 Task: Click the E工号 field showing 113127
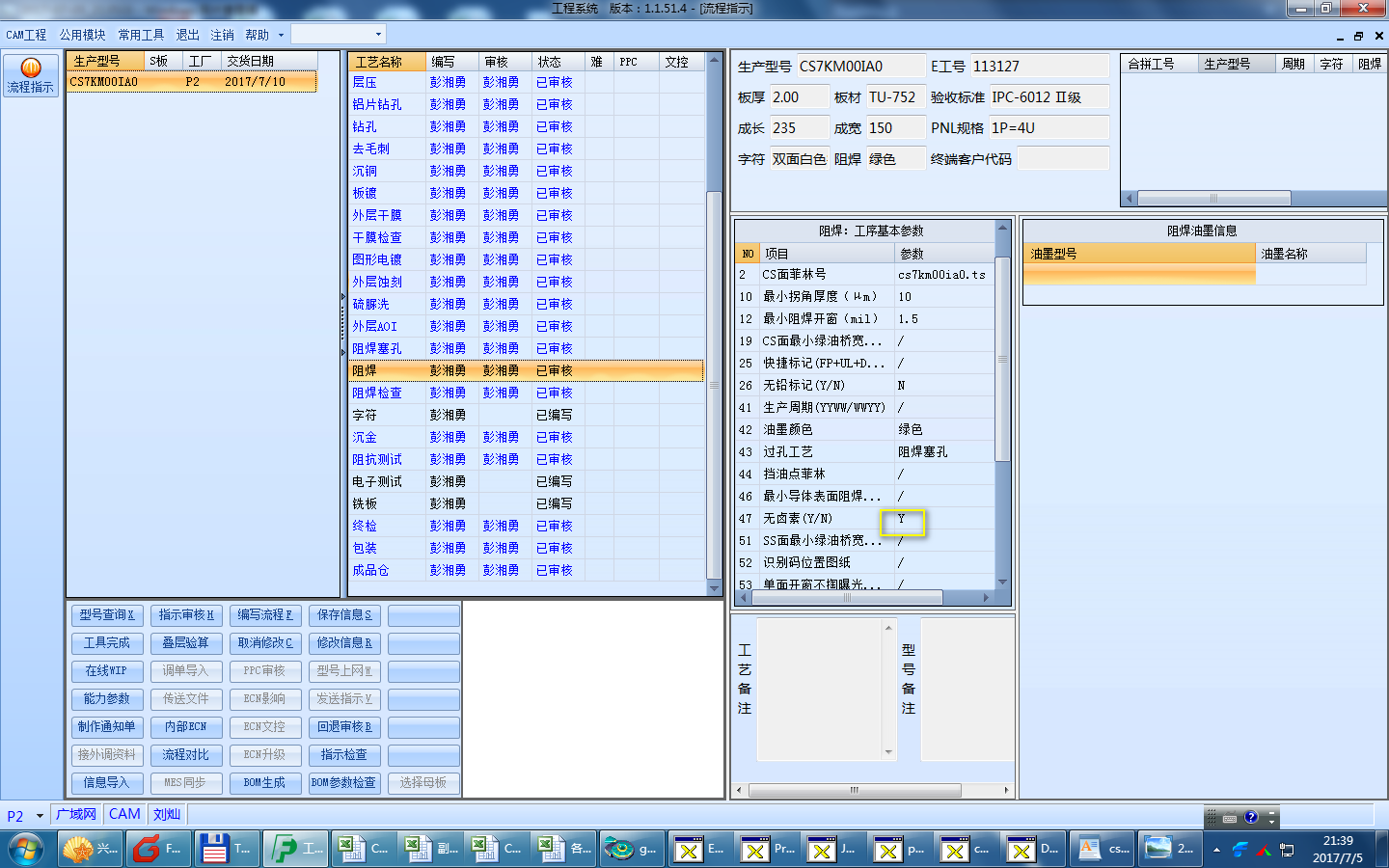point(1039,67)
